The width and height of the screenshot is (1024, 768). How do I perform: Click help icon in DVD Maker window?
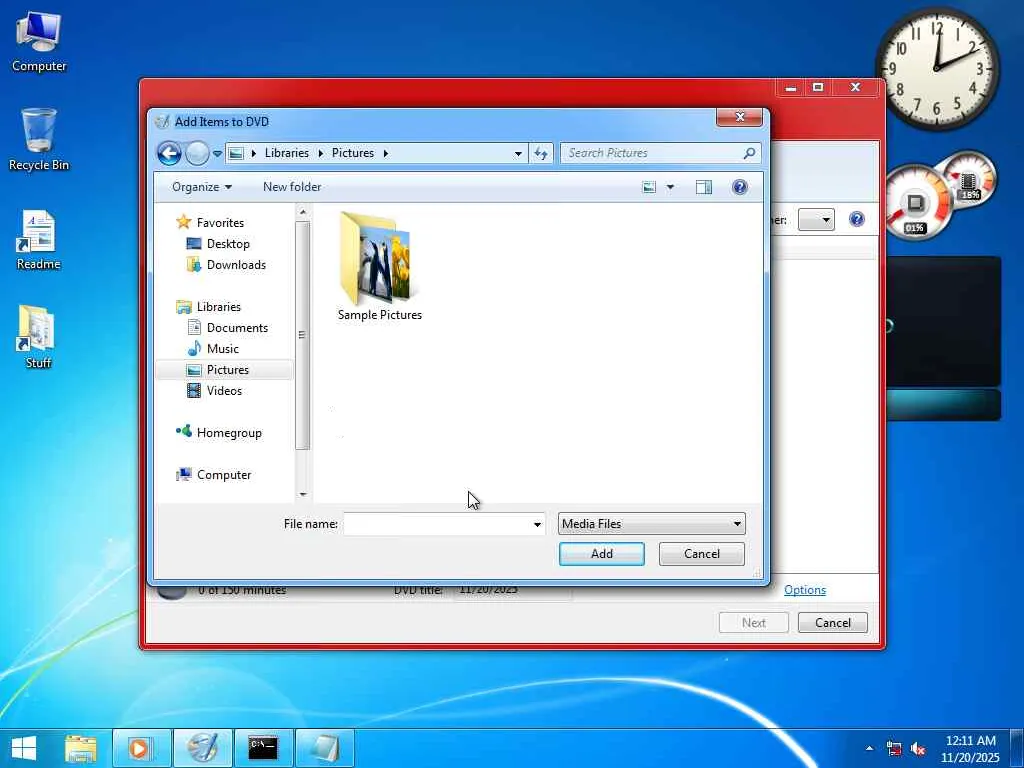[x=857, y=219]
